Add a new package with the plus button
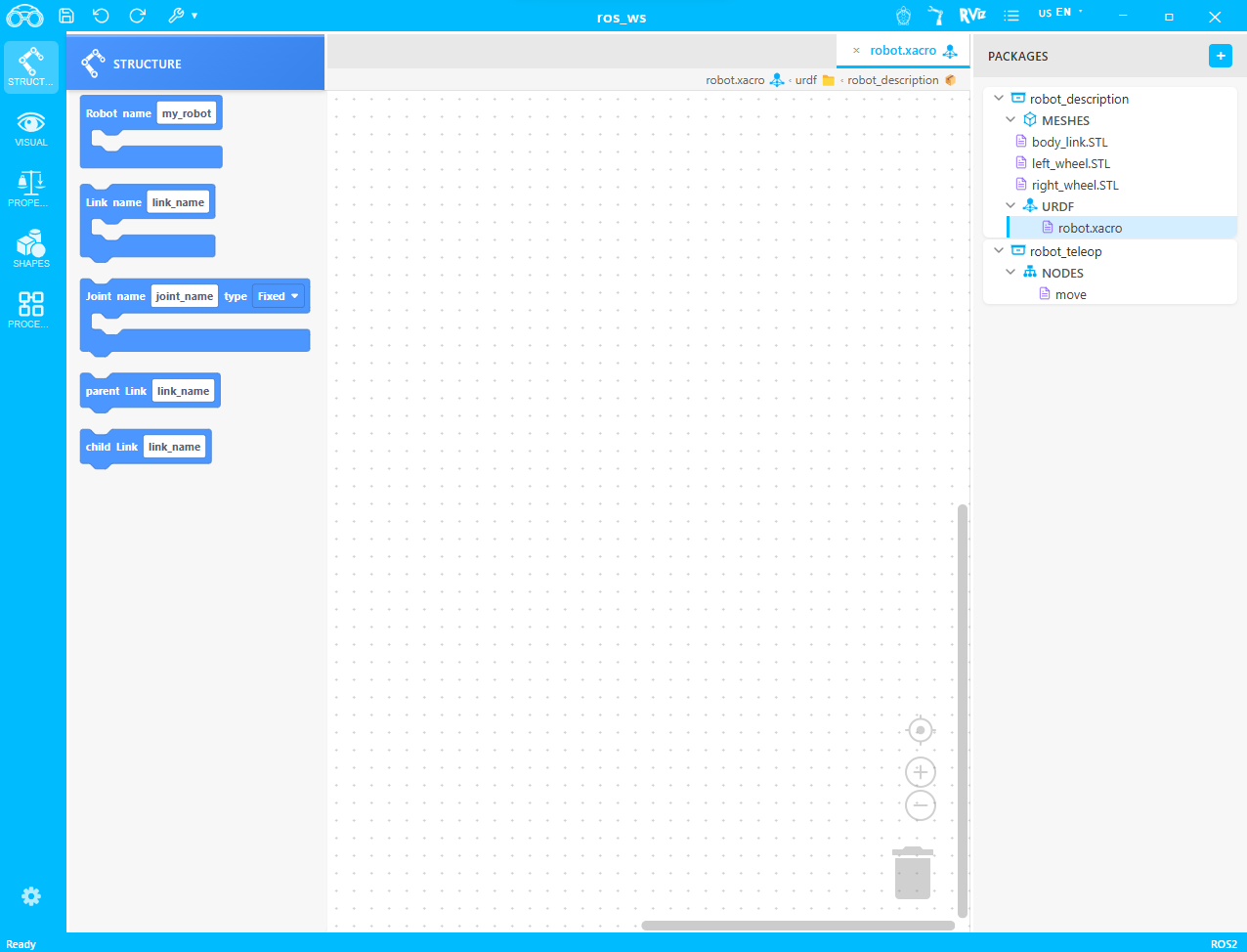 [1220, 56]
